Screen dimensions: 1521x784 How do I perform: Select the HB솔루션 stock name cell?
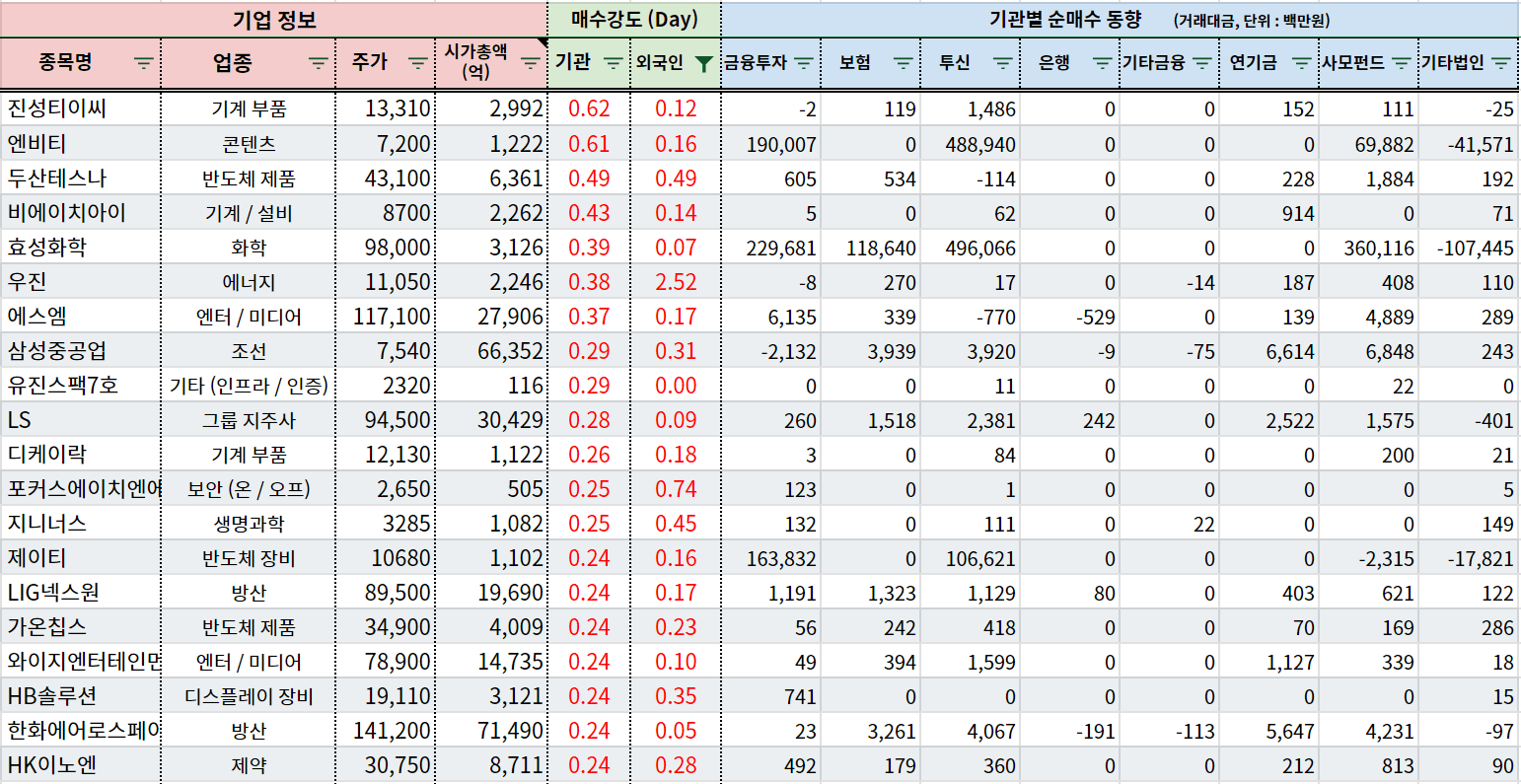(x=81, y=695)
